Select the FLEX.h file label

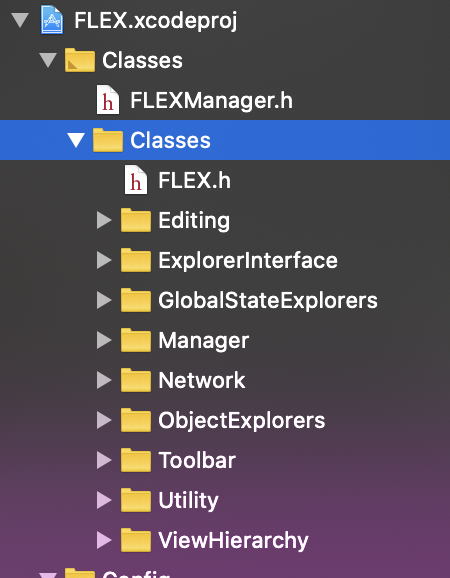[194, 180]
